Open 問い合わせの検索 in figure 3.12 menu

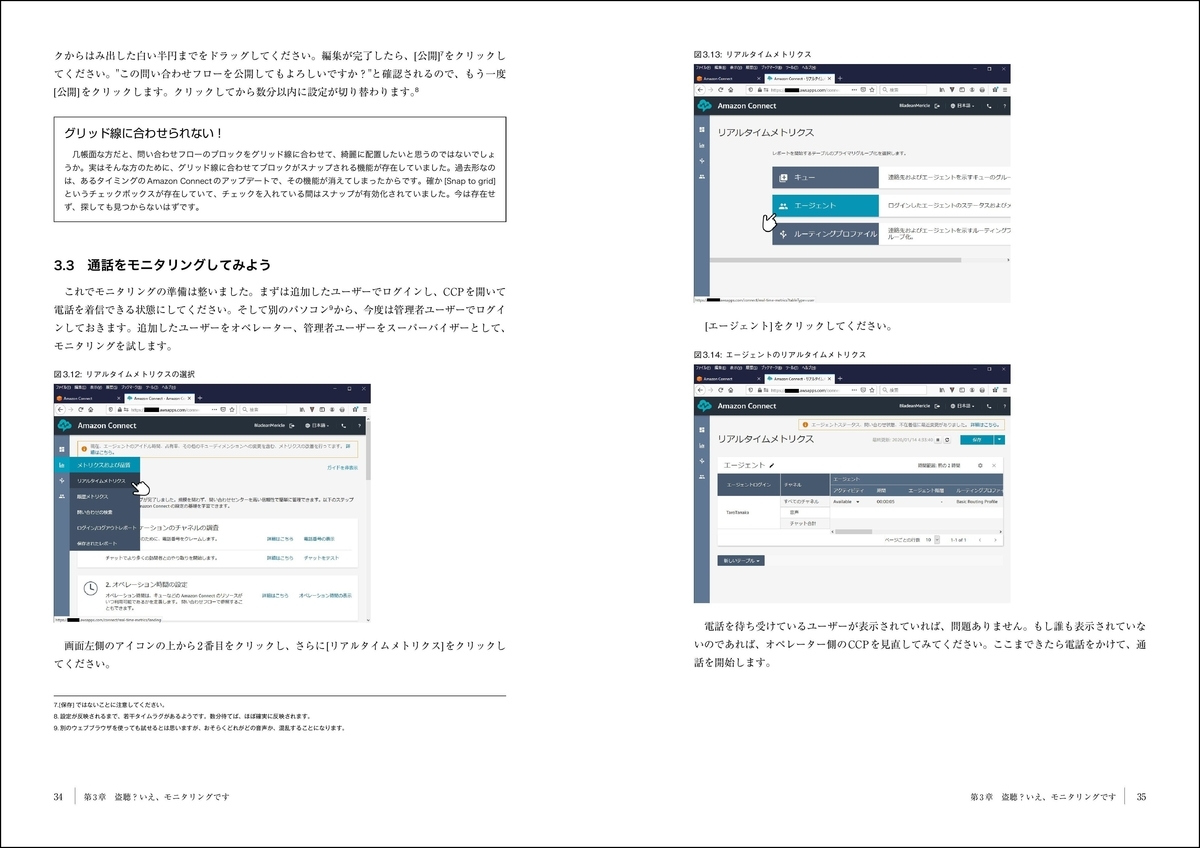[105, 512]
